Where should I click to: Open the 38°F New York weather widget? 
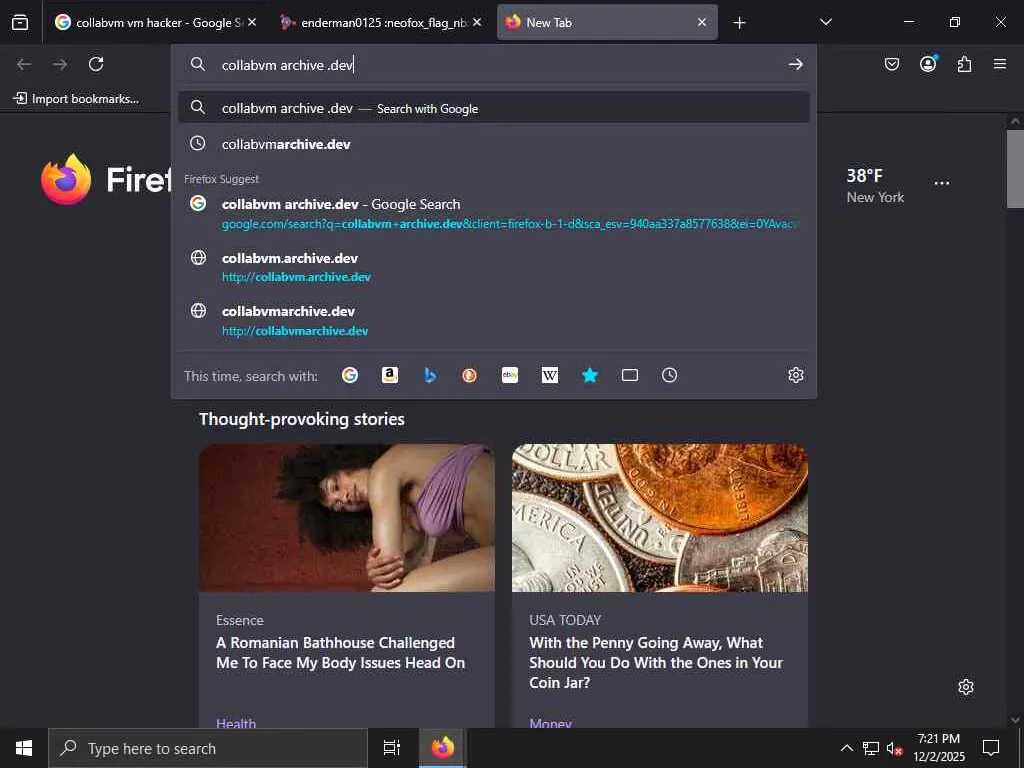[x=875, y=185]
